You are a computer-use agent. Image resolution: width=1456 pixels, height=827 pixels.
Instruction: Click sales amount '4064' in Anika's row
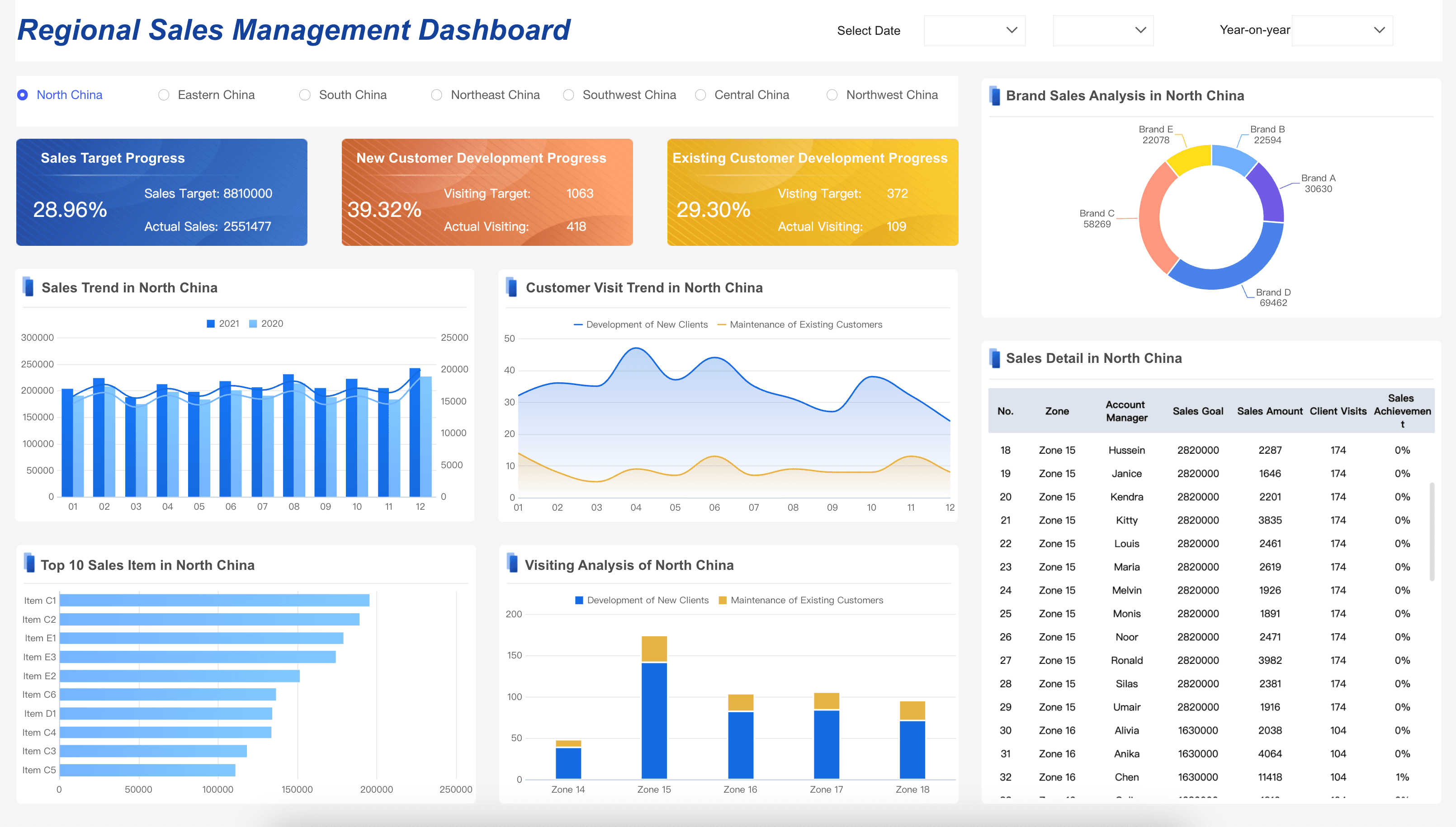pyautogui.click(x=1270, y=754)
